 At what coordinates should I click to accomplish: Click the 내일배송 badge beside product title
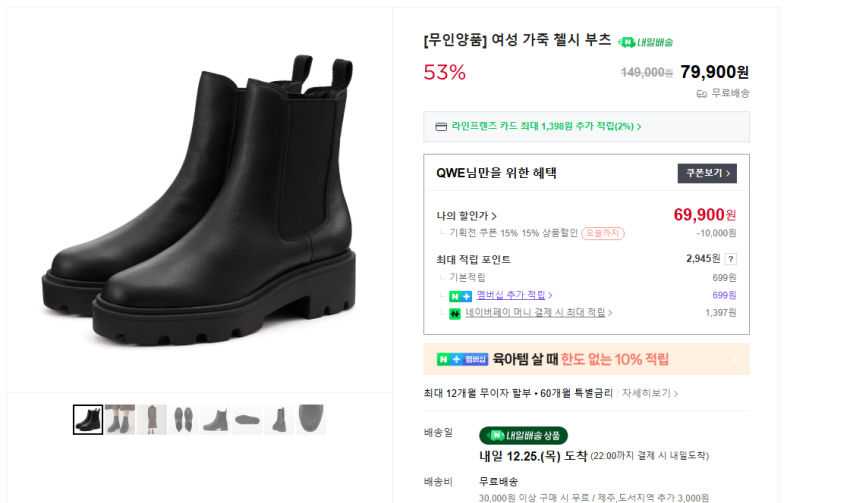646,42
